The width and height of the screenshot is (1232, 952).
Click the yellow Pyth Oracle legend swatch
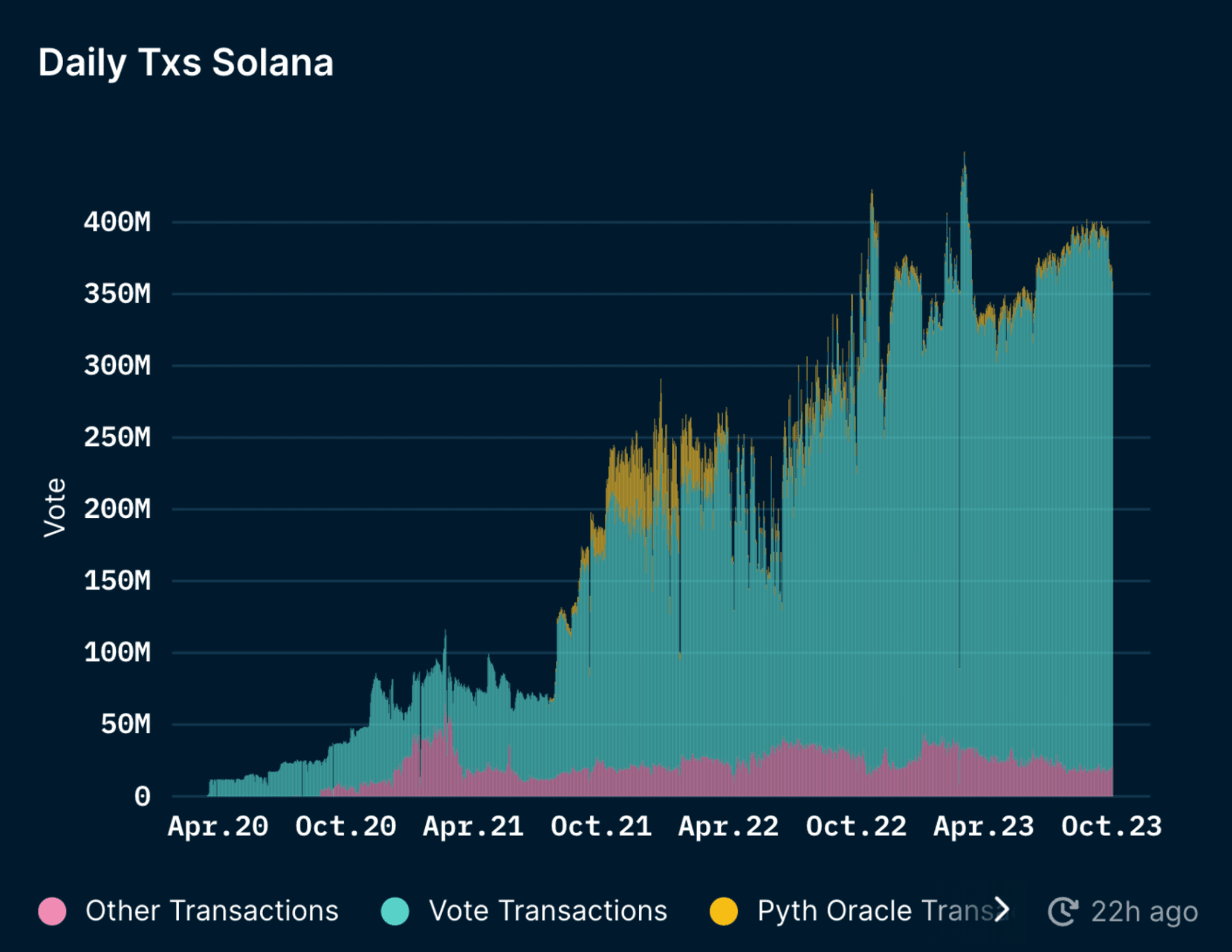723,911
